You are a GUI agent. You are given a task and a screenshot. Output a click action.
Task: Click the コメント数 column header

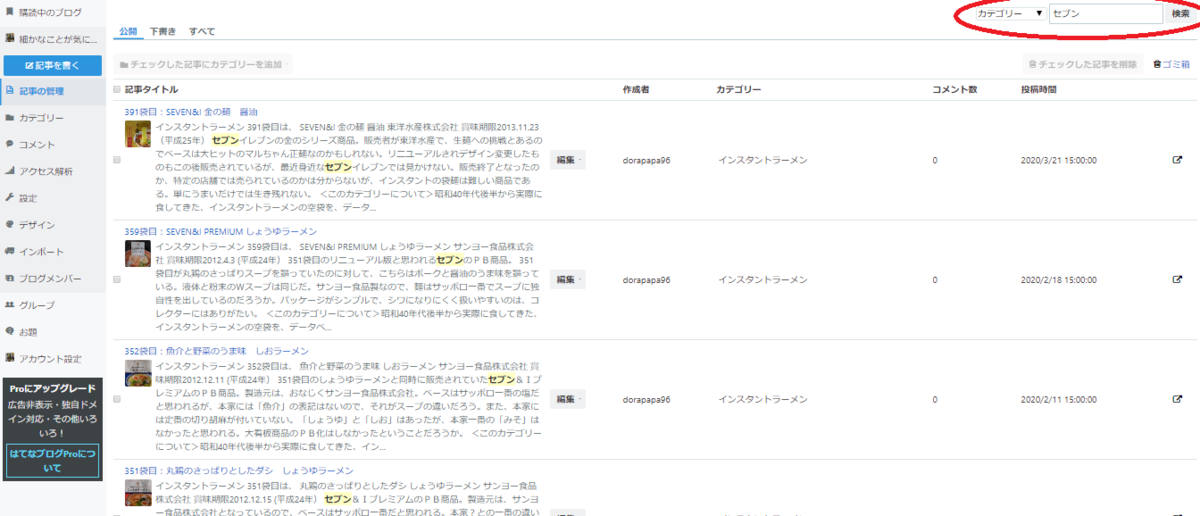coord(954,90)
